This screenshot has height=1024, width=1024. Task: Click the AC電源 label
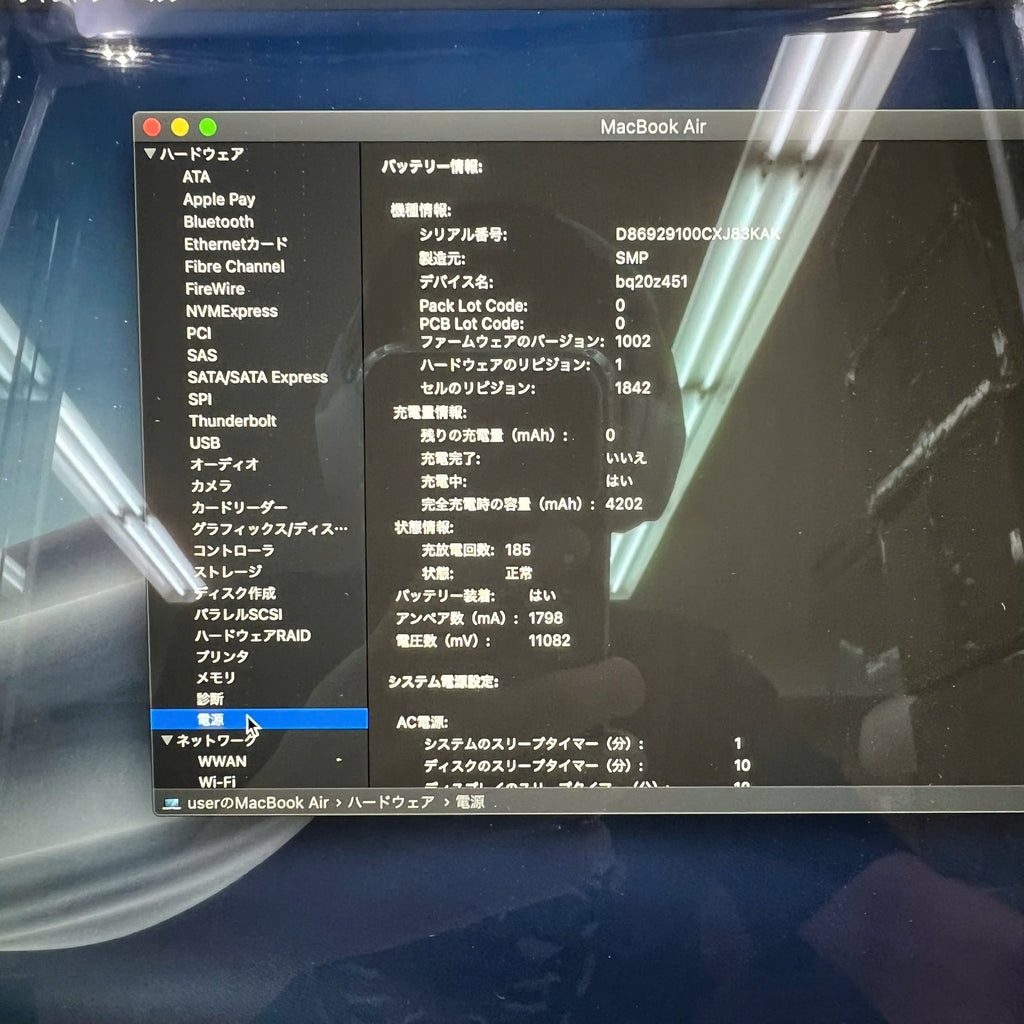pos(422,722)
